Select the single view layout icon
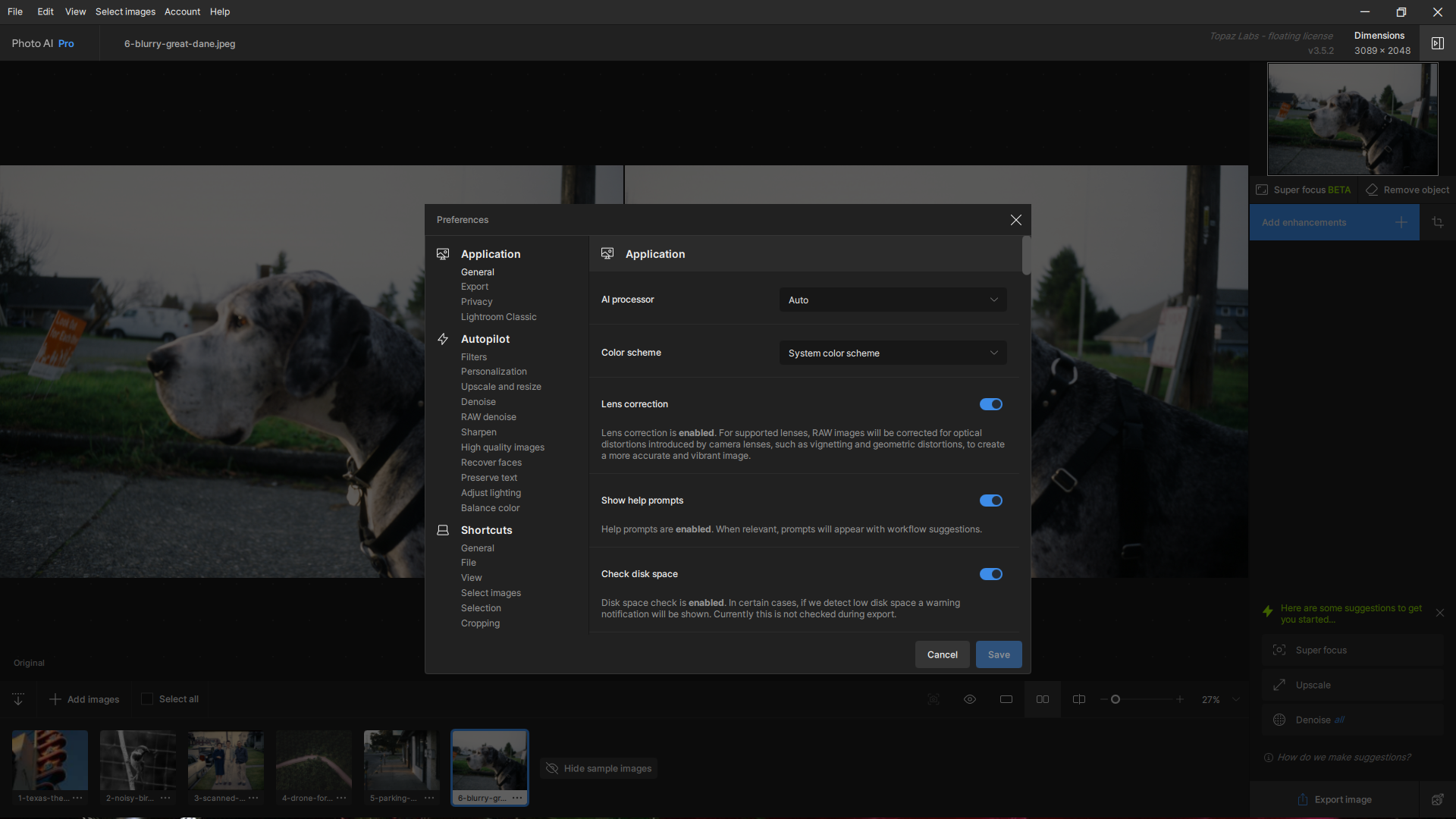This screenshot has height=819, width=1456. point(1006,699)
